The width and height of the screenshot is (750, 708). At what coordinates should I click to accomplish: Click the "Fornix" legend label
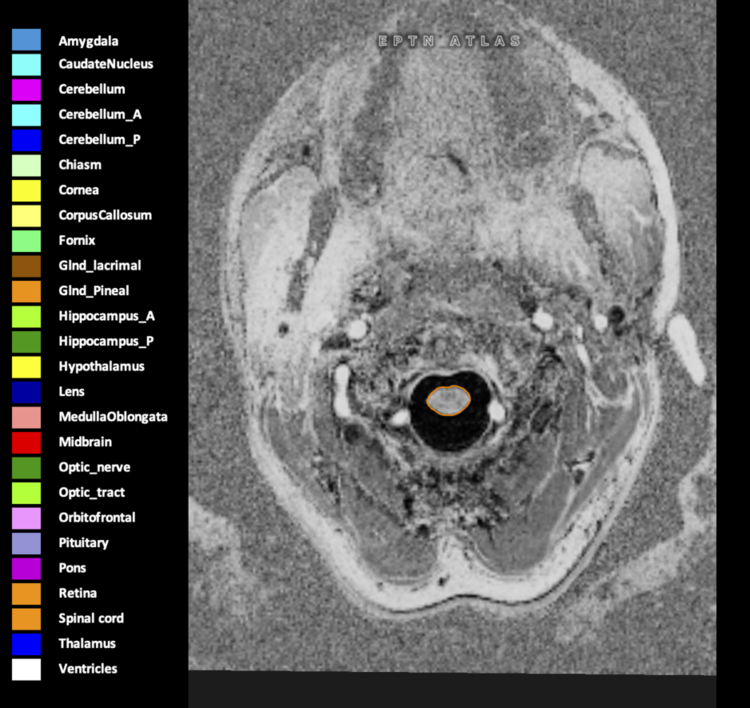tap(77, 241)
